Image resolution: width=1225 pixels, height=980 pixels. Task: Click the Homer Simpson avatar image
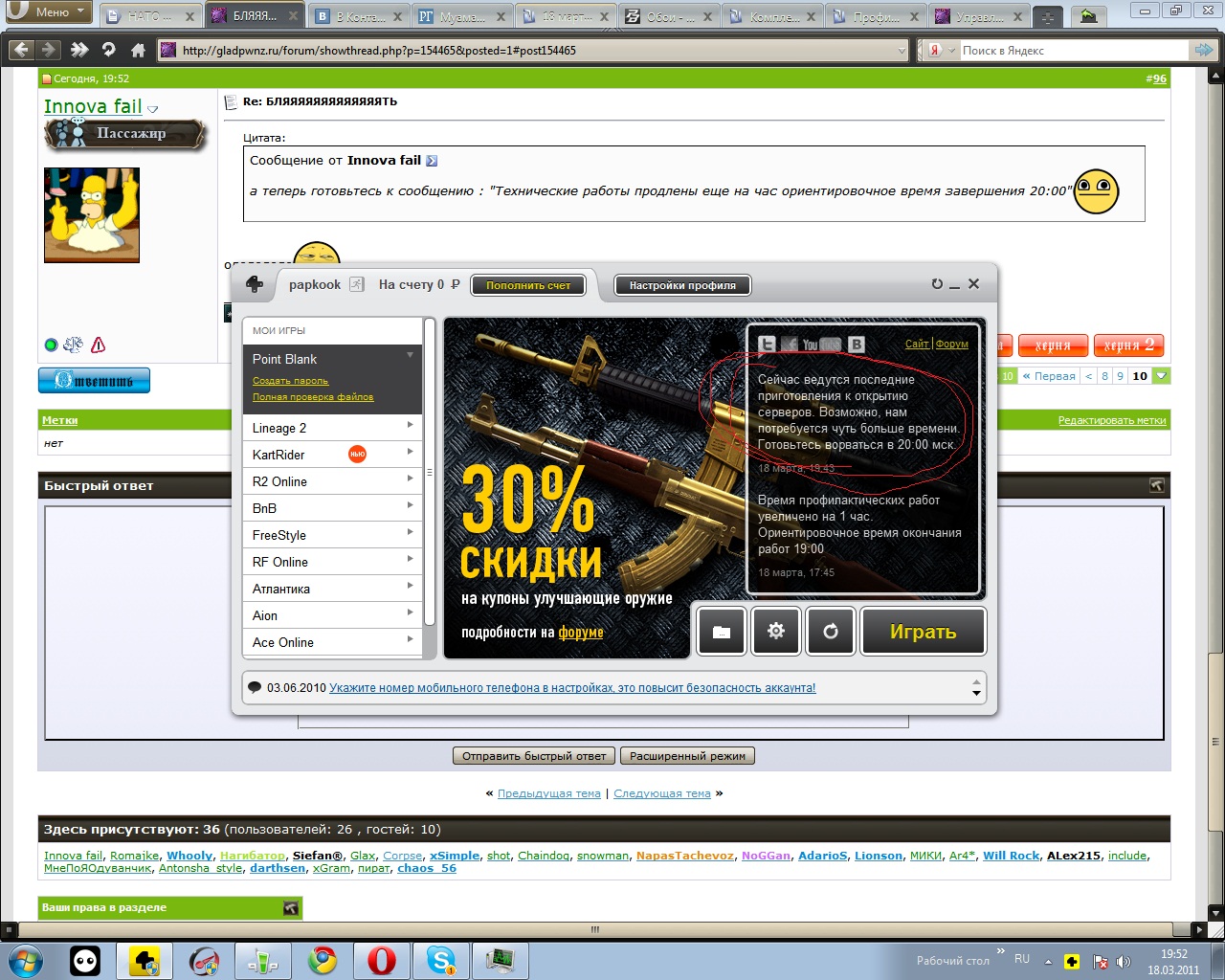(x=92, y=215)
